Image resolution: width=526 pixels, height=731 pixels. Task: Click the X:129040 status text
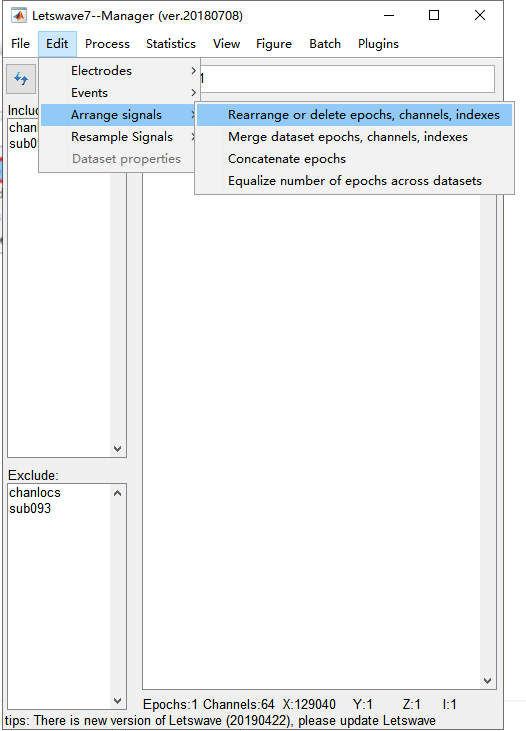click(x=309, y=704)
